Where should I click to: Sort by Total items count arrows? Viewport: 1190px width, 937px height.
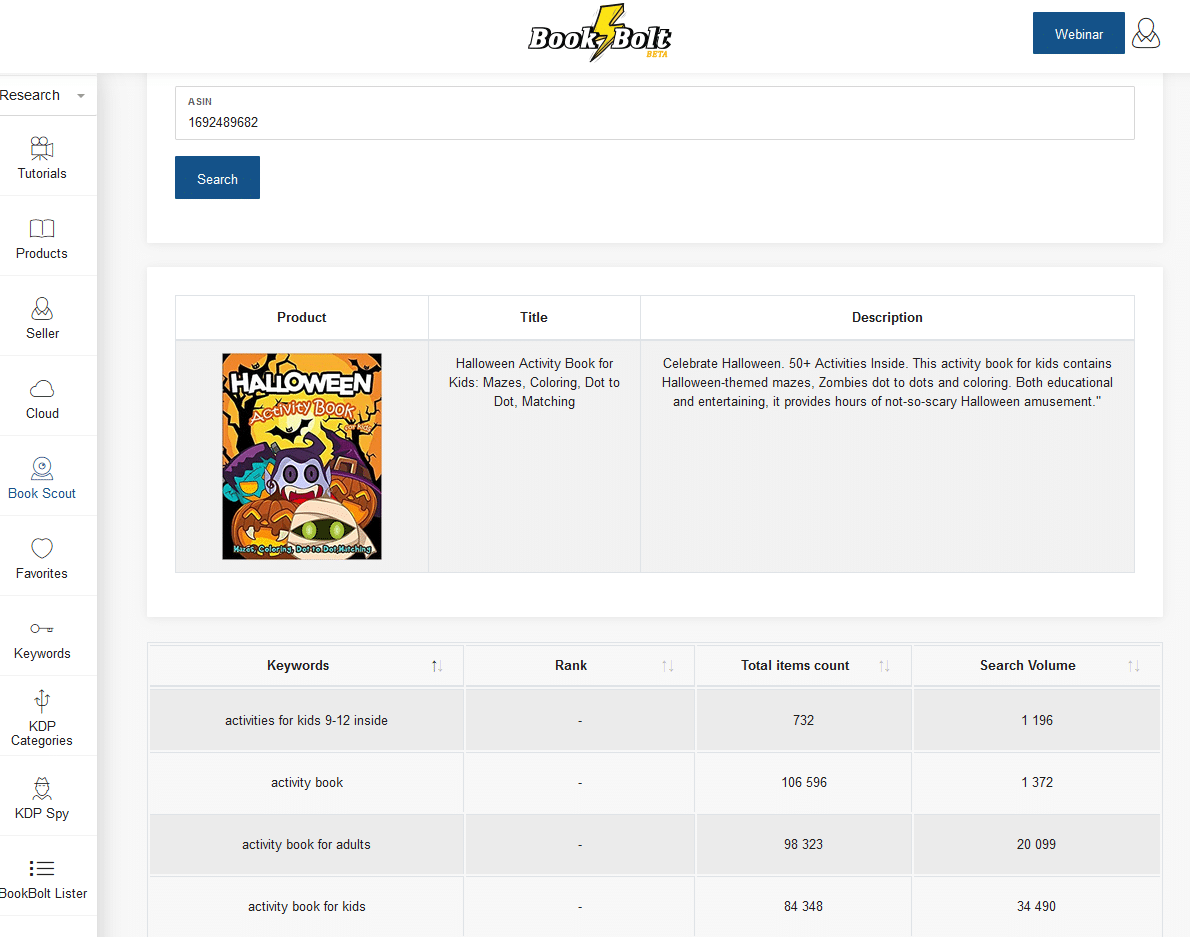pos(884,666)
